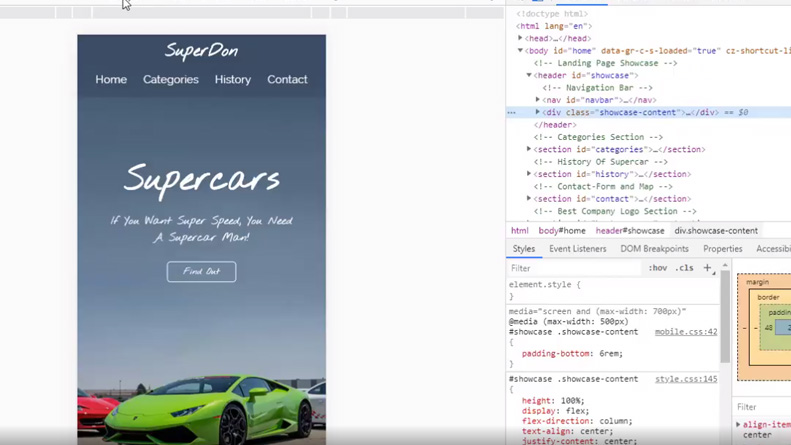Open the Contact nav link
Image resolution: width=791 pixels, height=445 pixels.
pos(287,80)
